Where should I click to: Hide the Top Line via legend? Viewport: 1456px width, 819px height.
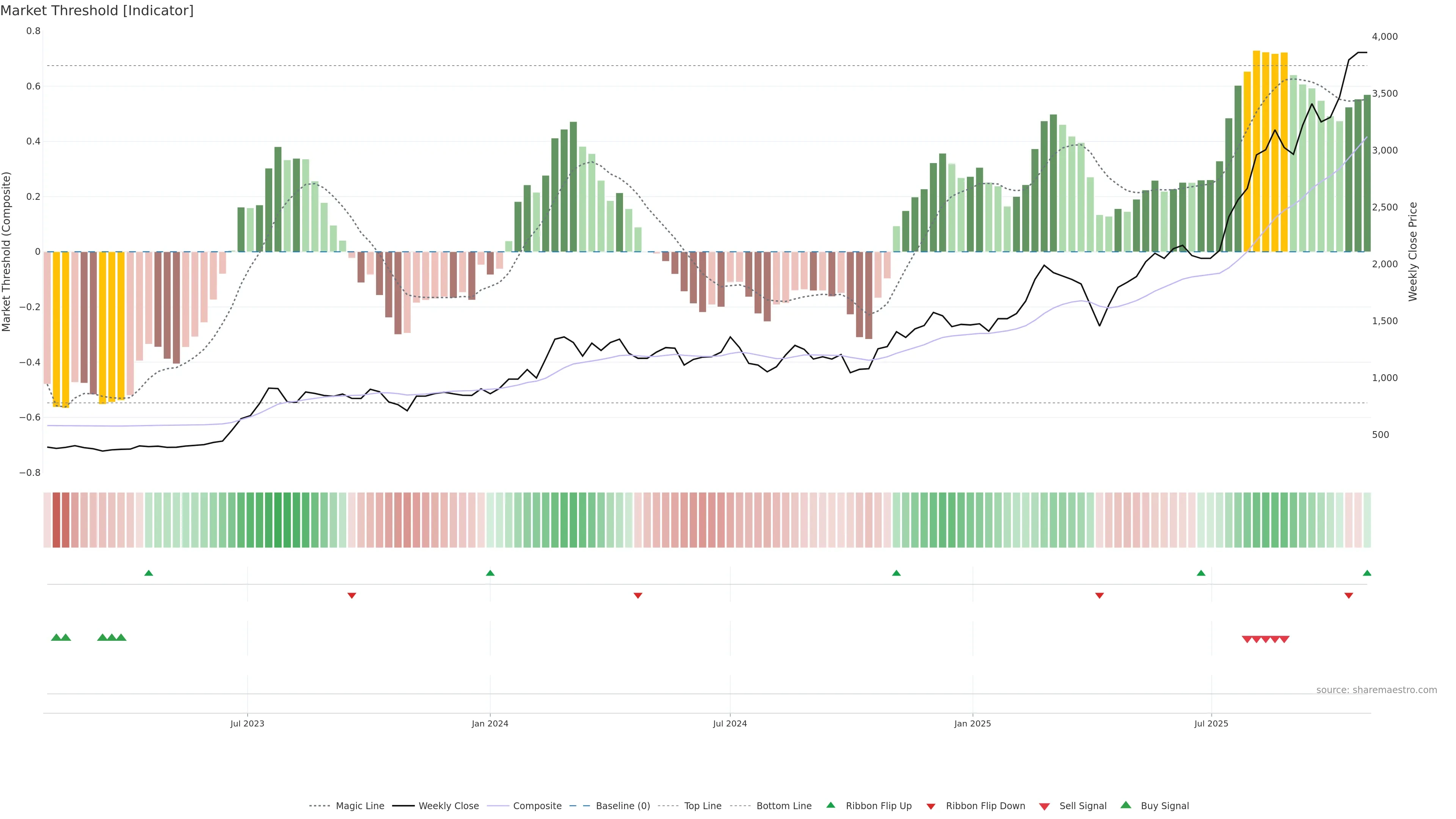click(703, 806)
